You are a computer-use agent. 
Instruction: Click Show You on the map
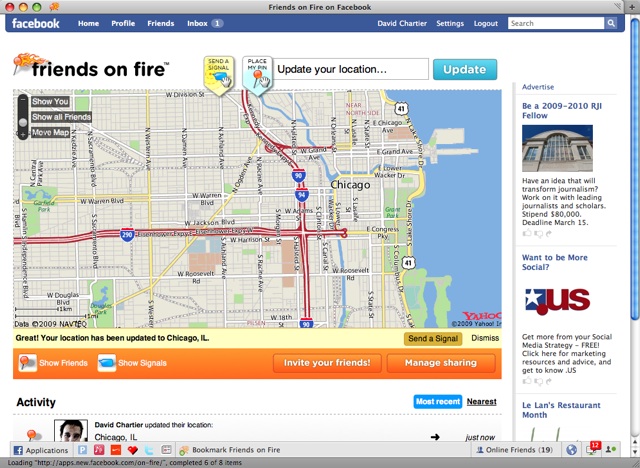[x=50, y=102]
